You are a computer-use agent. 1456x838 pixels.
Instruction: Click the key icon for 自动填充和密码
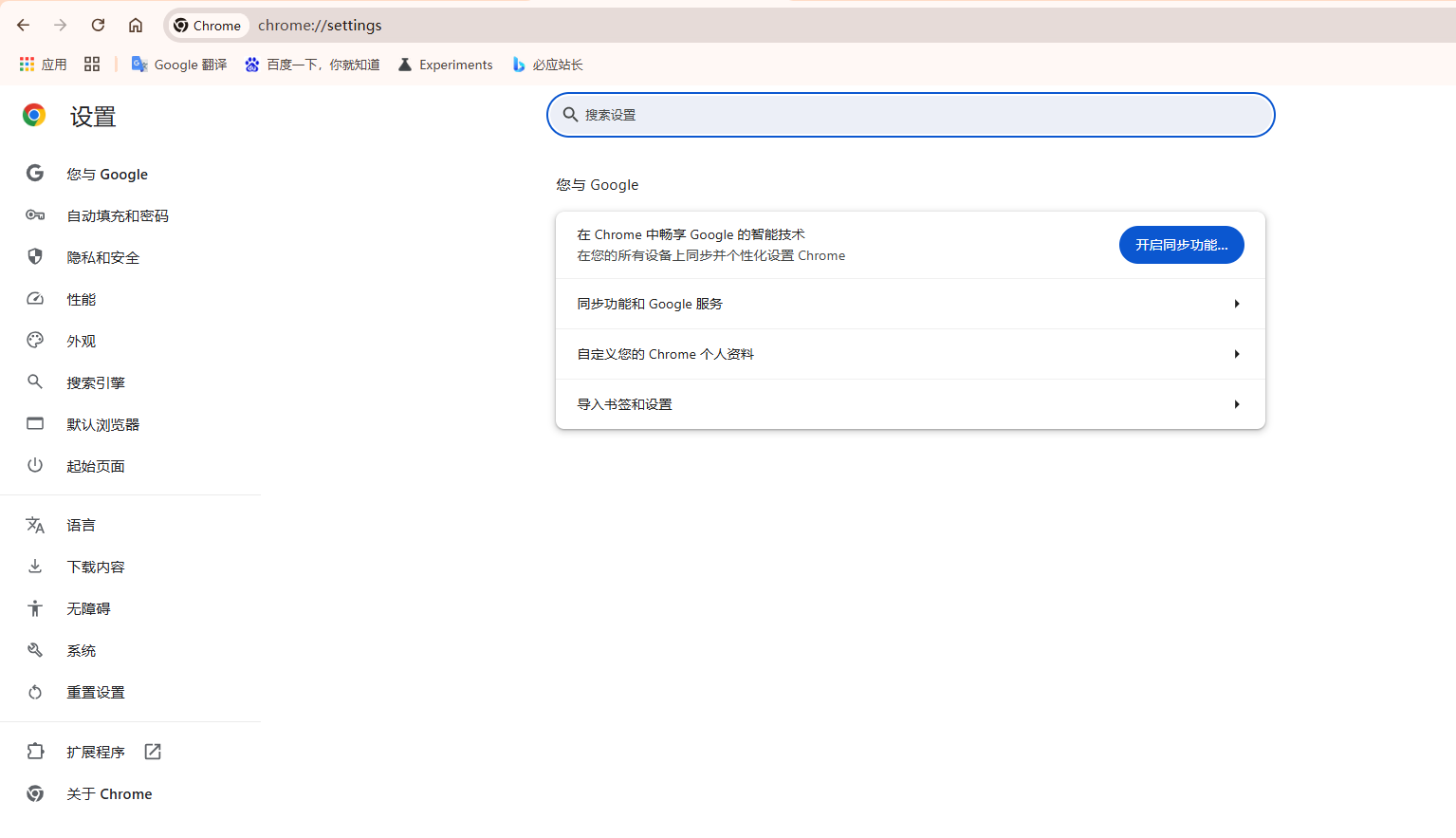pyautogui.click(x=35, y=215)
